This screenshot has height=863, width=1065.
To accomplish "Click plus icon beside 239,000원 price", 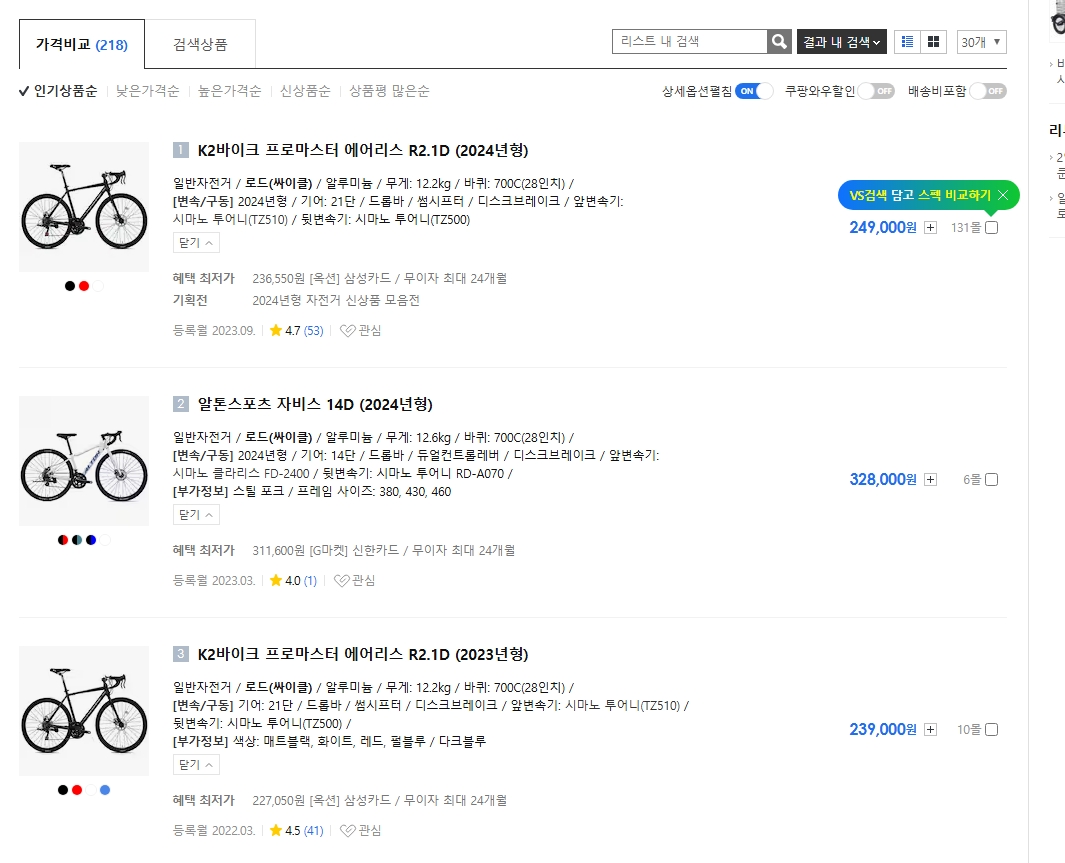I will 931,729.
